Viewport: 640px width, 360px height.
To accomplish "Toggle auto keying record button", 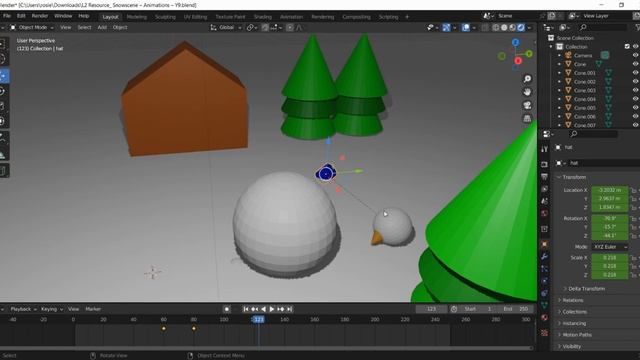I will 227,309.
